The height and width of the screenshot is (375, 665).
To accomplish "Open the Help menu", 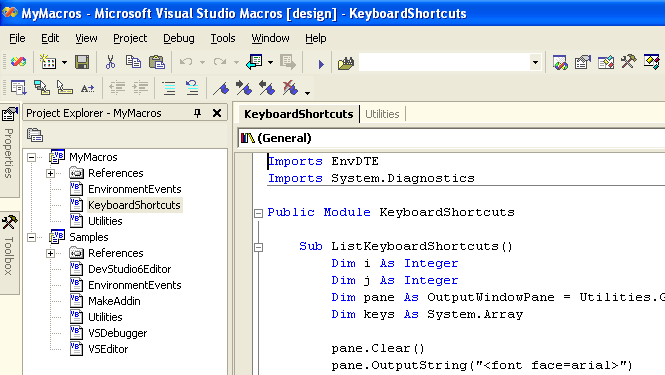I will [316, 38].
